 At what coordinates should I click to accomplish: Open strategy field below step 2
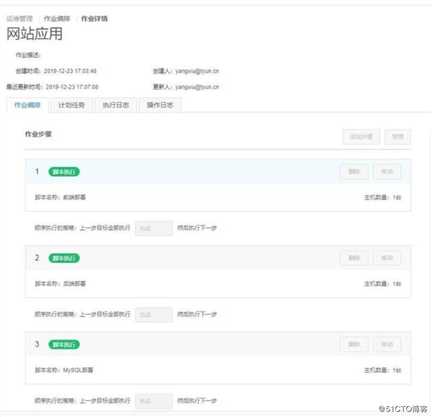point(154,315)
